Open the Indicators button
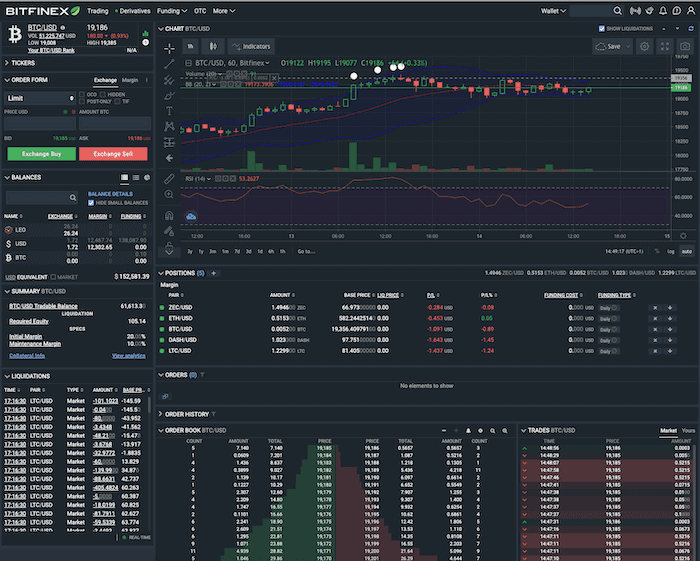The height and width of the screenshot is (561, 700). (x=251, y=46)
